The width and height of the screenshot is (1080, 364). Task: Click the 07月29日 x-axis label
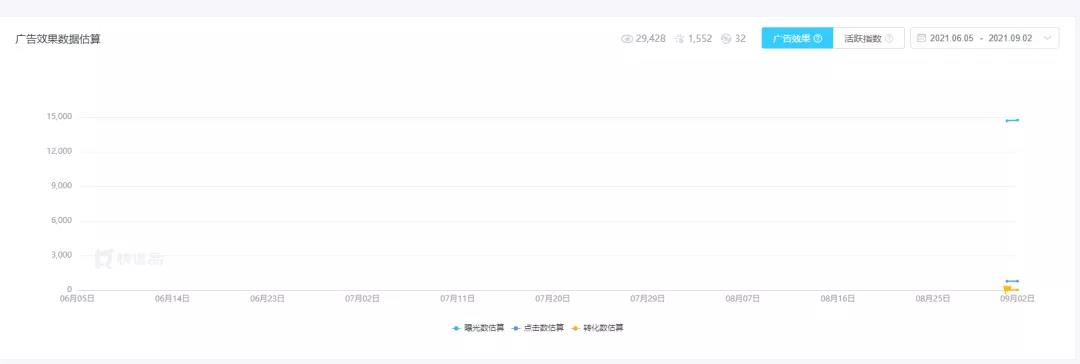tap(647, 299)
